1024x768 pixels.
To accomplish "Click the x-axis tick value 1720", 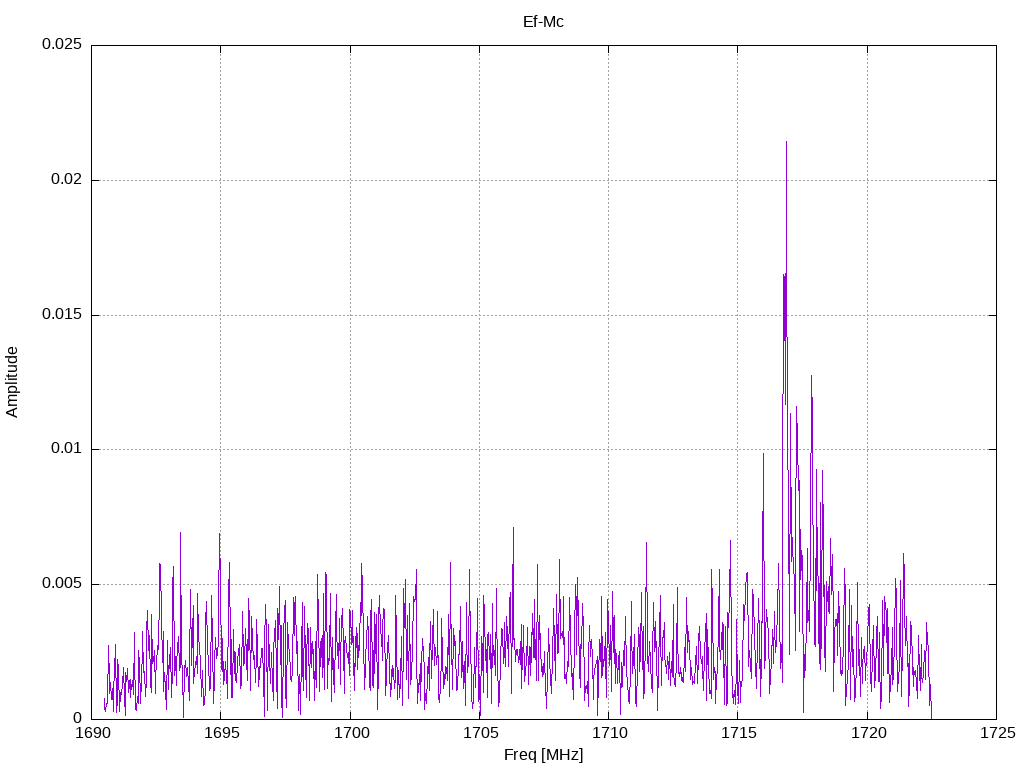I will coord(868,733).
